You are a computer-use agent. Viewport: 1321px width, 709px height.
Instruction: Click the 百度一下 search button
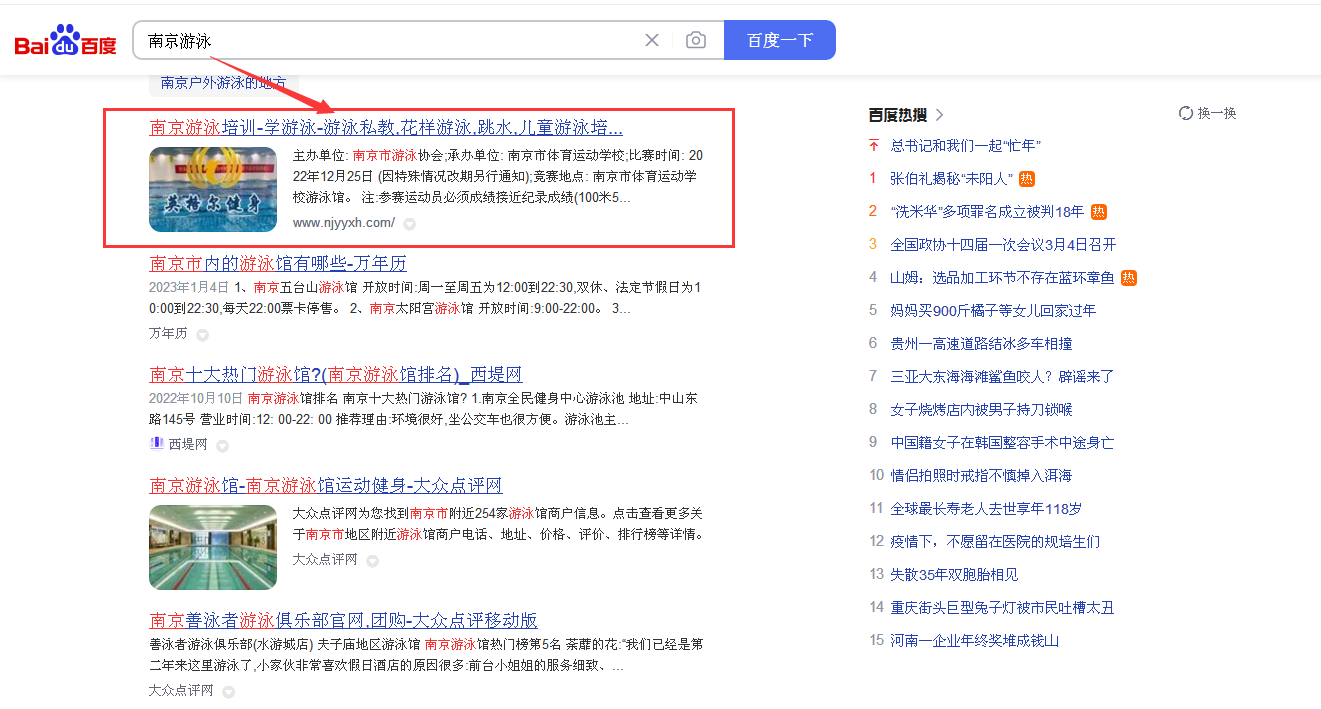pos(780,40)
